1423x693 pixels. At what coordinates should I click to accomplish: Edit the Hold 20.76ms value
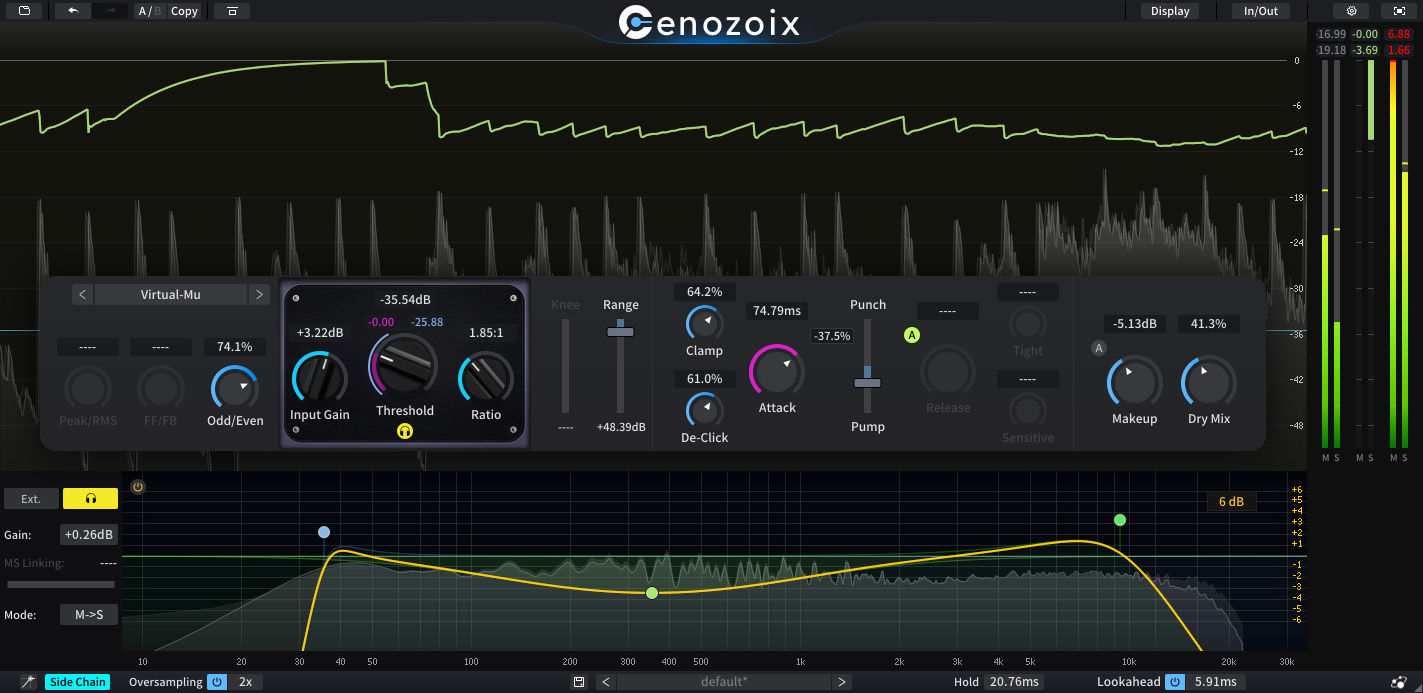tap(1013, 682)
